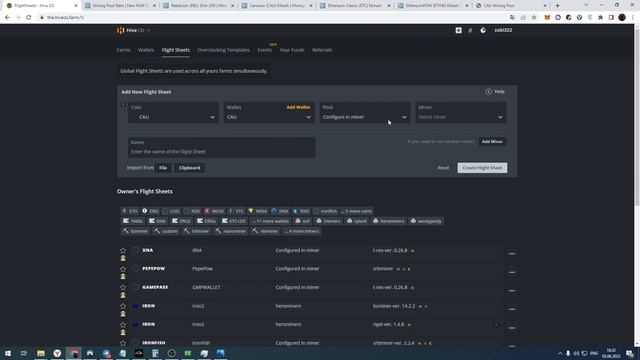Filter flight sheets by herominers pool
Image resolution: width=640 pixels, height=360 pixels.
[388, 221]
